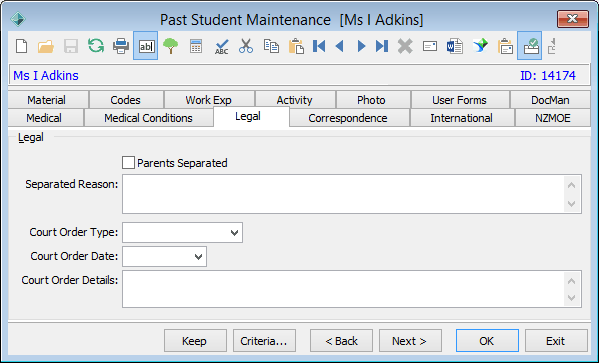
Task: Click the Print icon
Action: (x=121, y=46)
